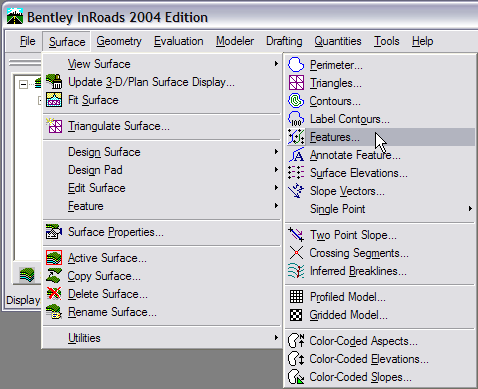Expand the Design Pad submenu arrow
This screenshot has height=389, width=478.
[x=276, y=170]
